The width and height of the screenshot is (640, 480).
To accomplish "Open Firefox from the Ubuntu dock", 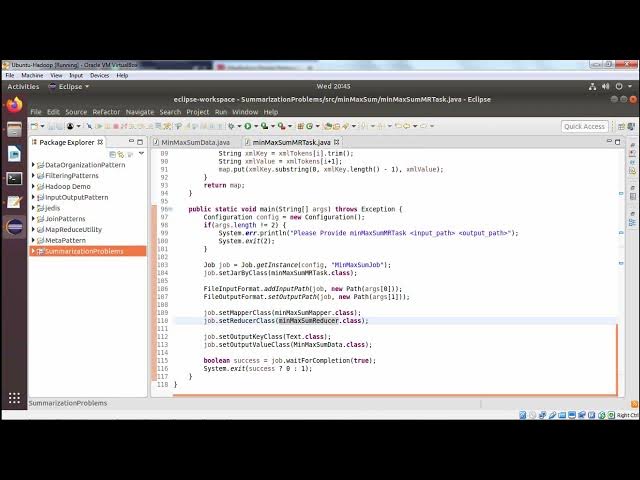I will coord(14,105).
